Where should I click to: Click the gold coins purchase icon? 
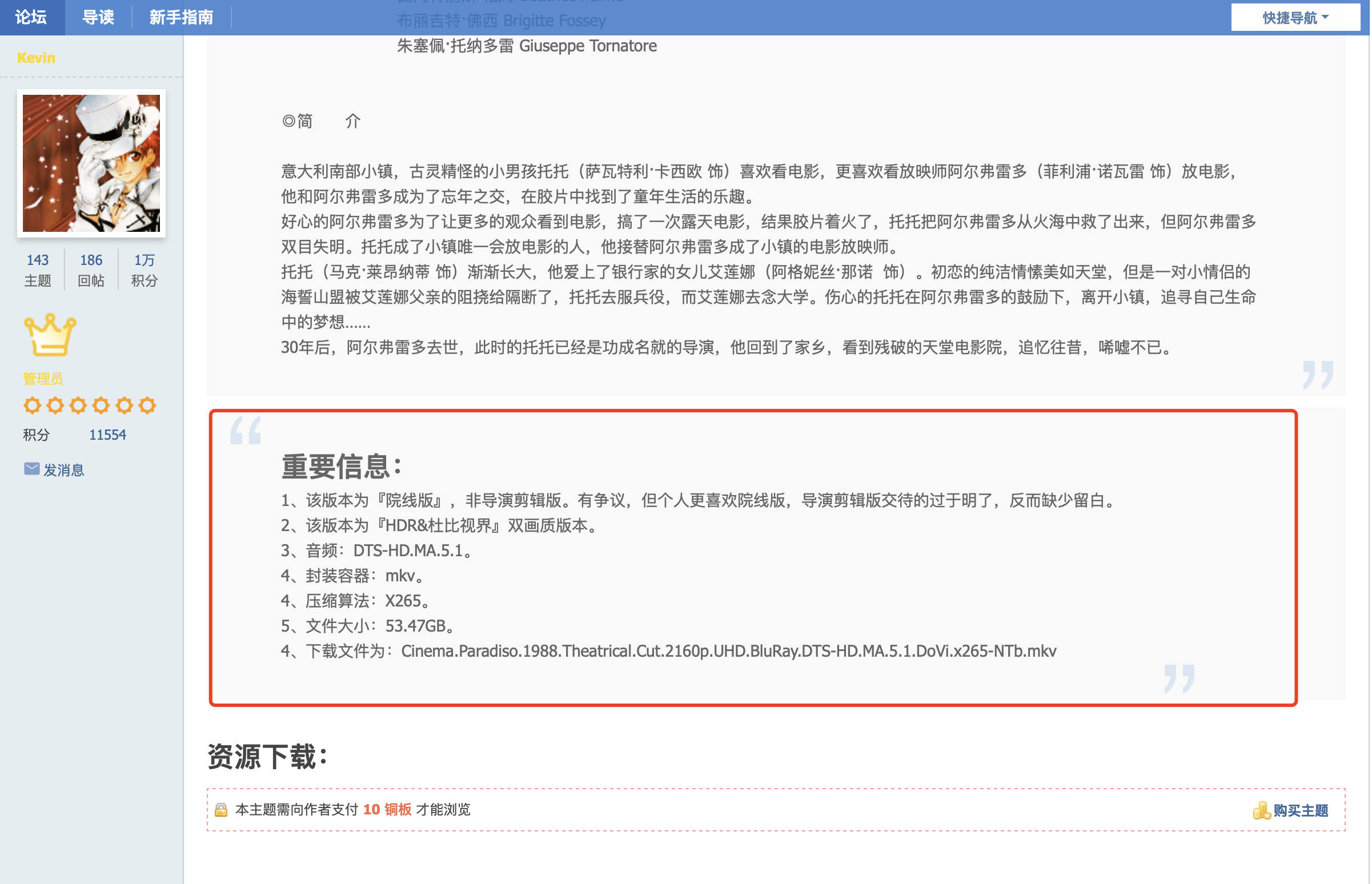[1263, 811]
